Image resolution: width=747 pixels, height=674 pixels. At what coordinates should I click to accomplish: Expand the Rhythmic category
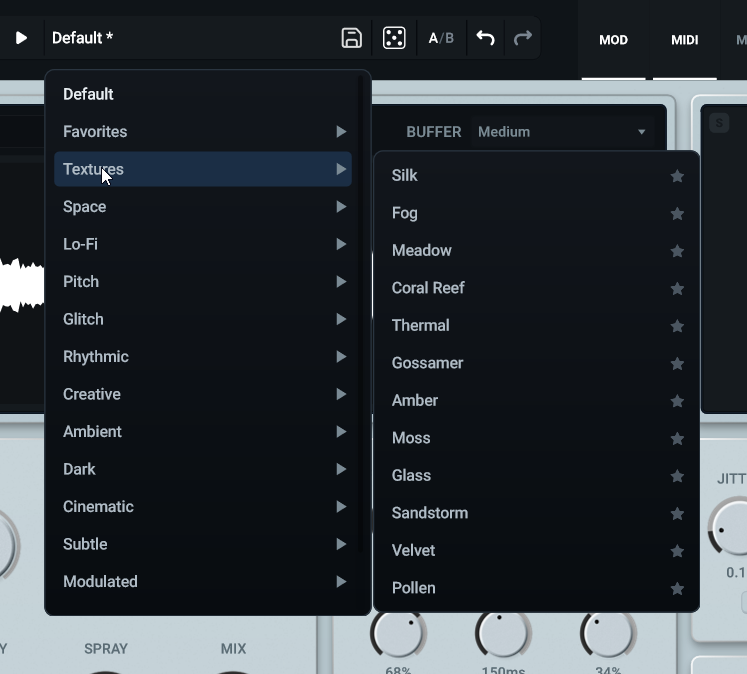(x=203, y=357)
